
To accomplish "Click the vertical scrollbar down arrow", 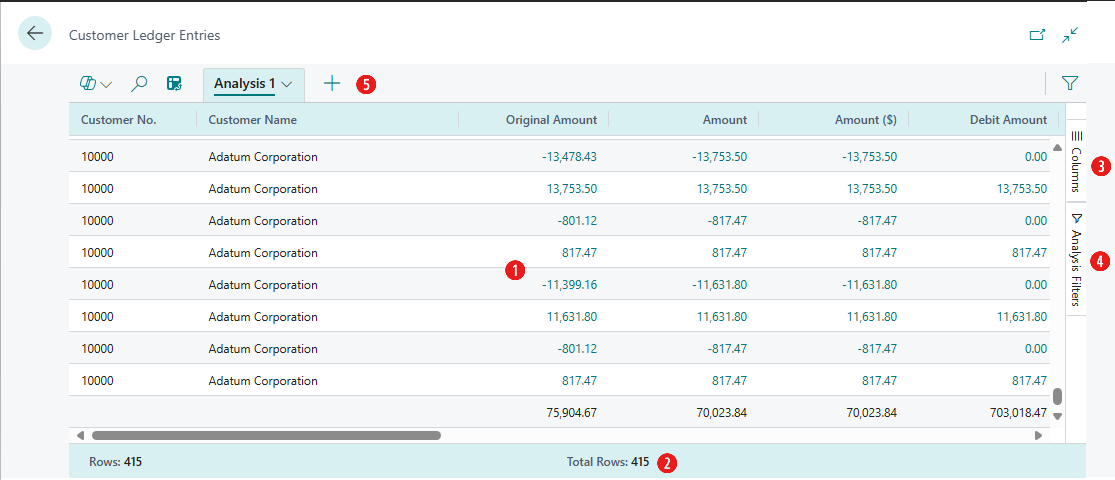I will pos(1057,416).
